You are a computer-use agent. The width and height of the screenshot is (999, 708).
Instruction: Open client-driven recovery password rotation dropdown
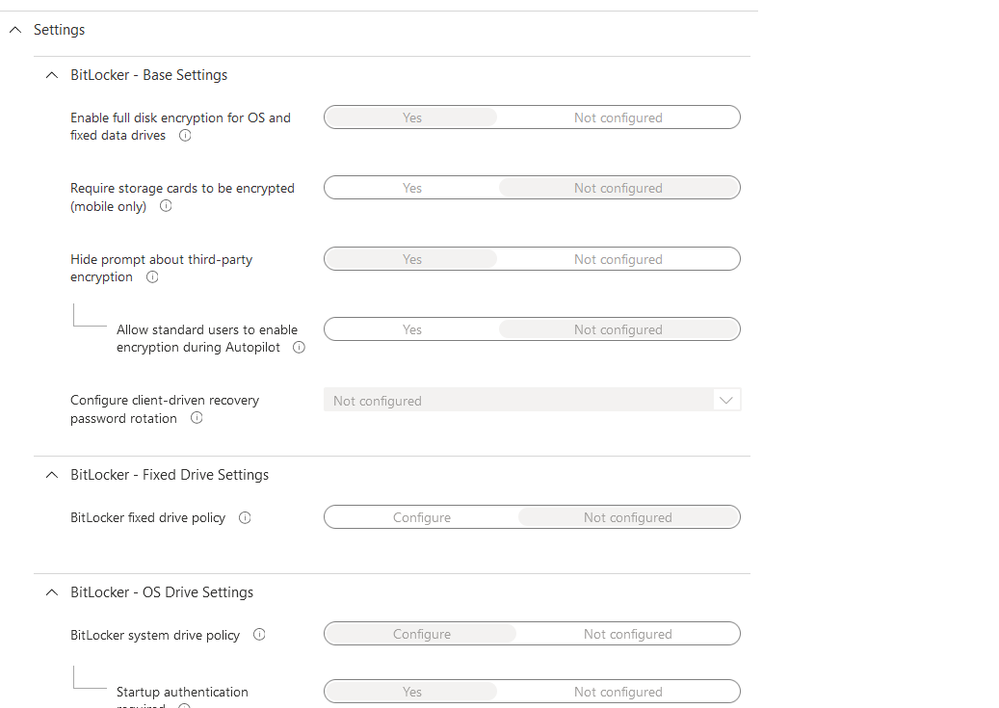[532, 401]
